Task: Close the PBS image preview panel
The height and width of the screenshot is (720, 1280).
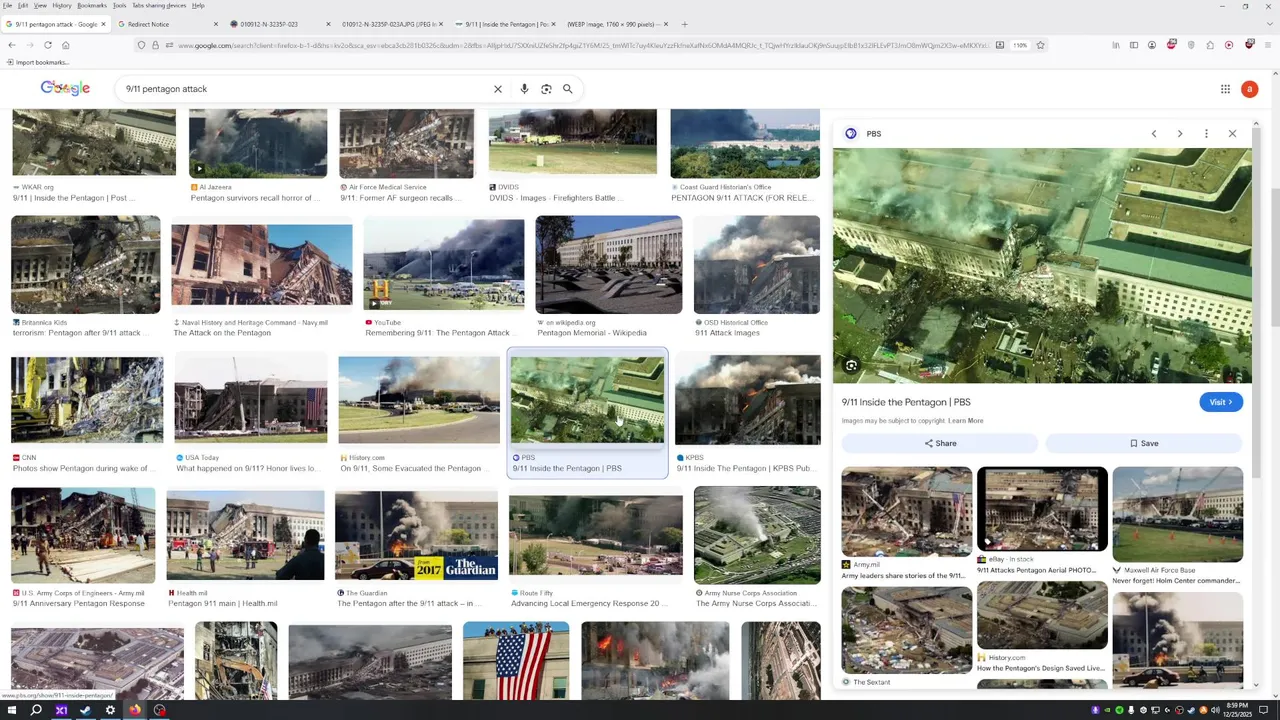Action: (x=1232, y=133)
